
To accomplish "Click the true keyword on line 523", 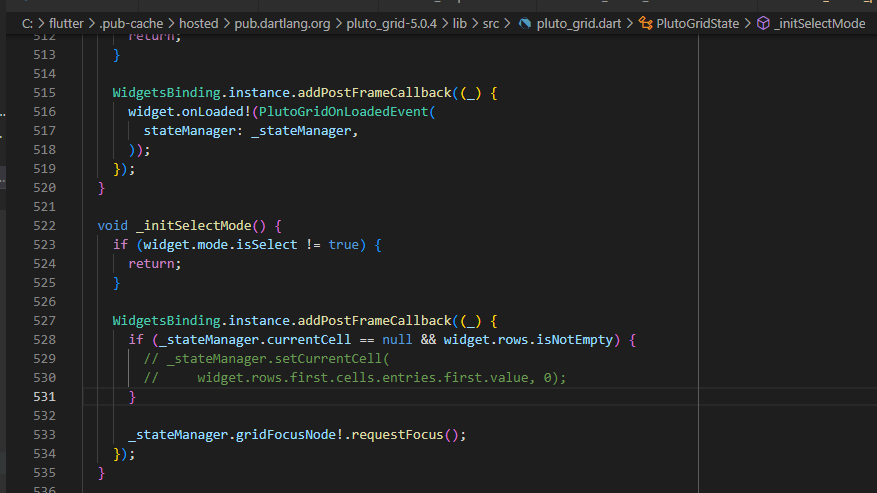I will click(x=343, y=245).
